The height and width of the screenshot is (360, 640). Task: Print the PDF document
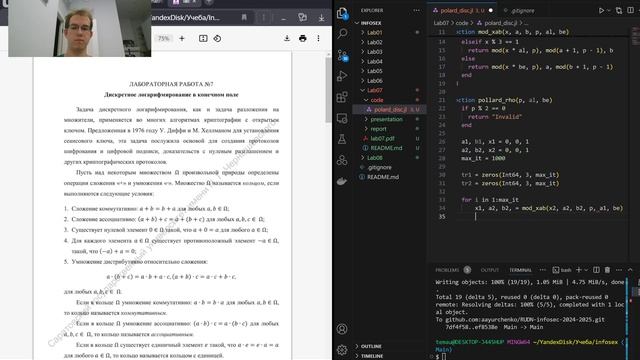pyautogui.click(x=302, y=38)
